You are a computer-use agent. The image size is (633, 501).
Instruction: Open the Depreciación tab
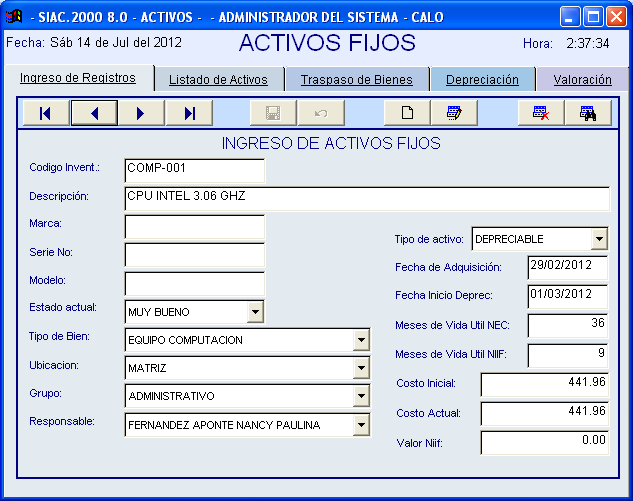click(x=482, y=80)
